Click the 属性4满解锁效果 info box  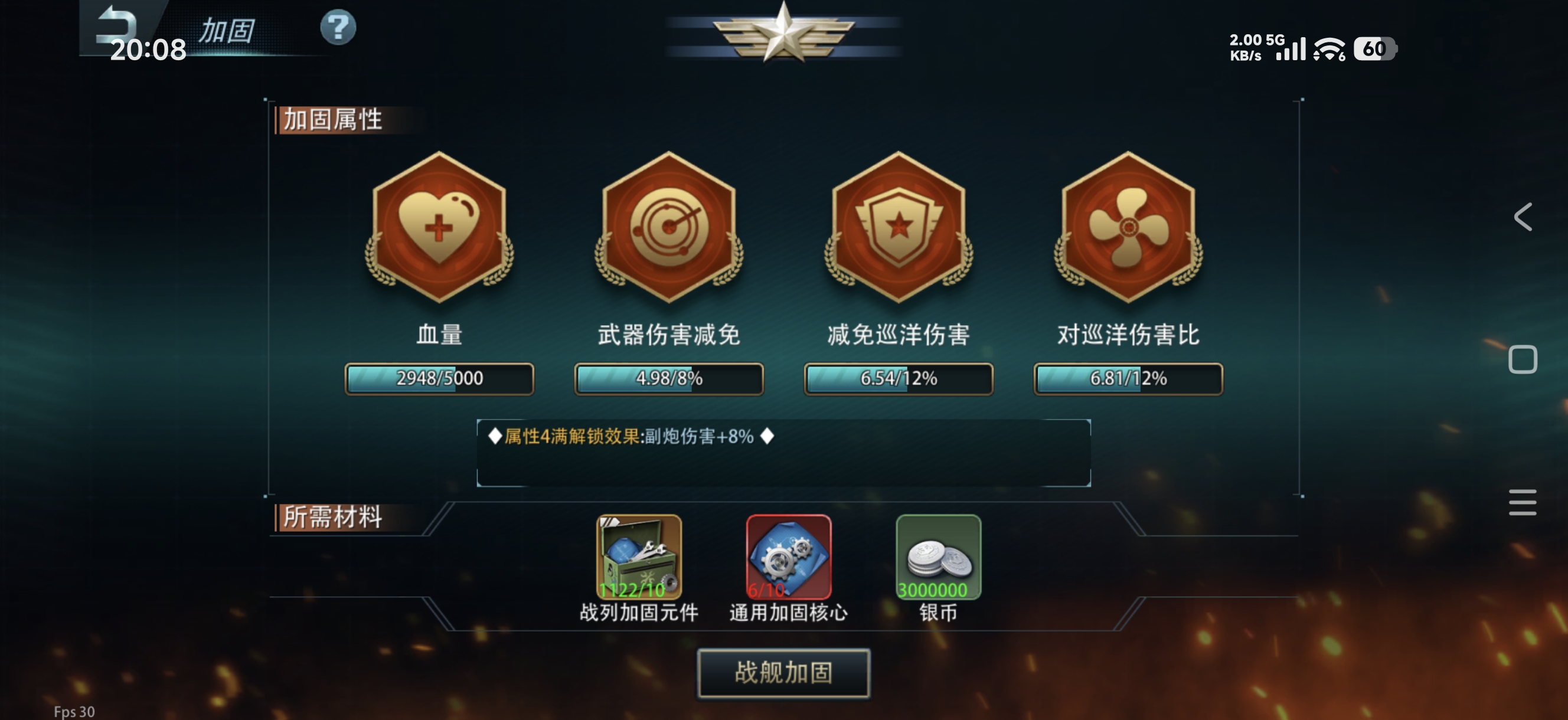(x=783, y=453)
